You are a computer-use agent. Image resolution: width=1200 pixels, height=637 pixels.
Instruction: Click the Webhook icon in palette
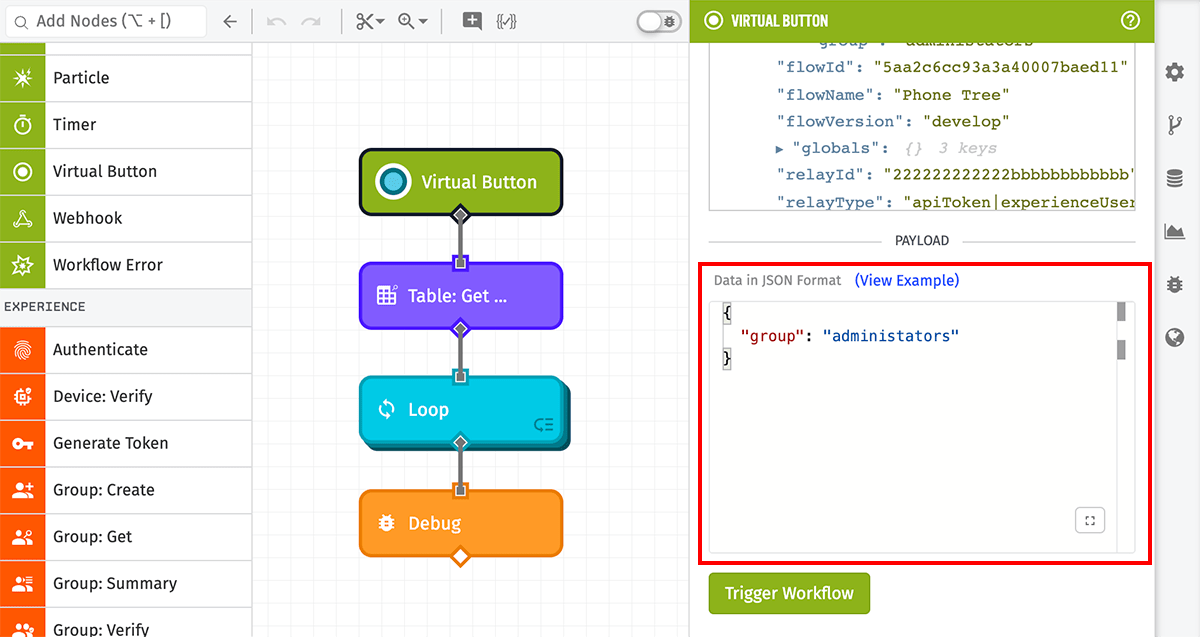click(x=22, y=218)
